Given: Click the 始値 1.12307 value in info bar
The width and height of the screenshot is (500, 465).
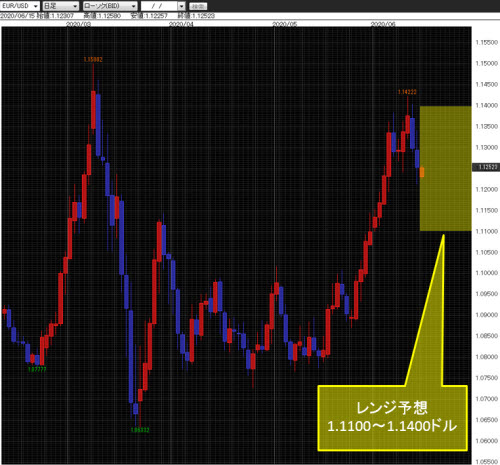Looking at the screenshot, I should click(x=55, y=16).
